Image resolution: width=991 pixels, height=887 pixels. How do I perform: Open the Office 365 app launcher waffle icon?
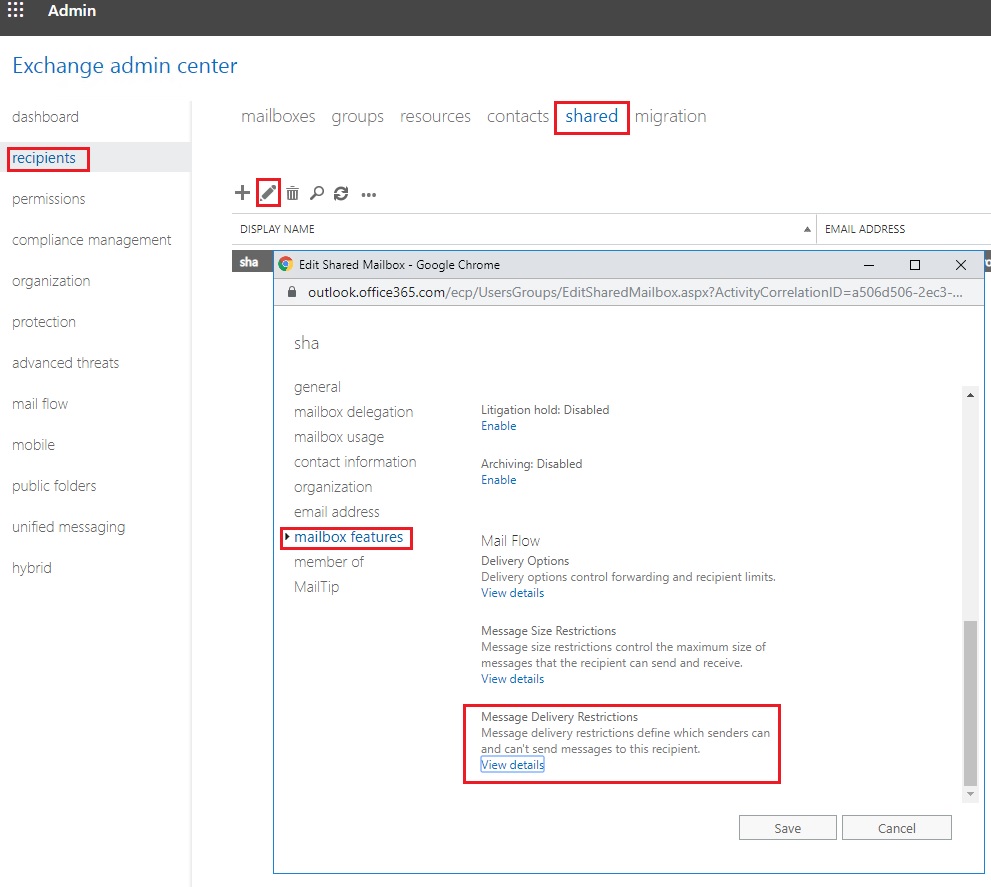coord(15,11)
